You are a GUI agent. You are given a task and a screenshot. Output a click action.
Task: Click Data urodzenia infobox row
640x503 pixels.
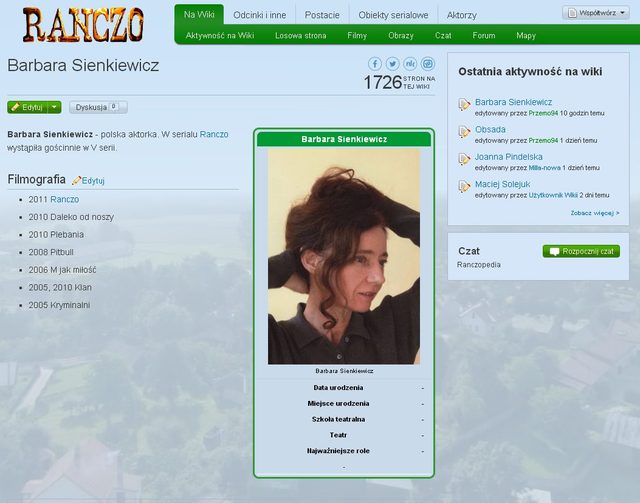(x=344, y=387)
